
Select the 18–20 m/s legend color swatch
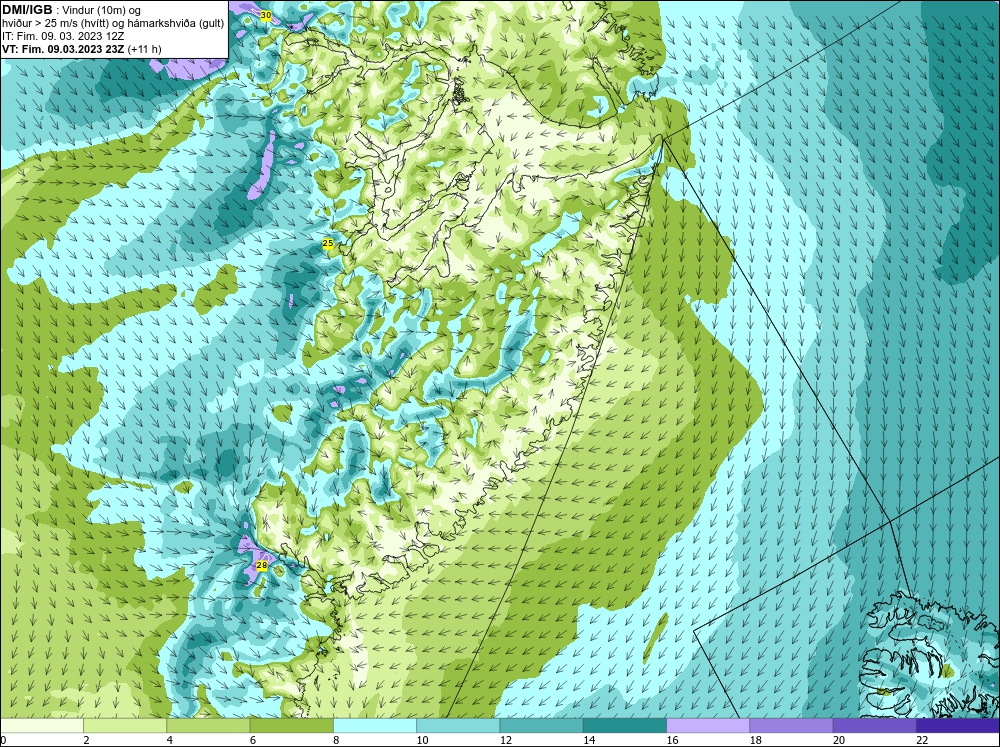791,725
